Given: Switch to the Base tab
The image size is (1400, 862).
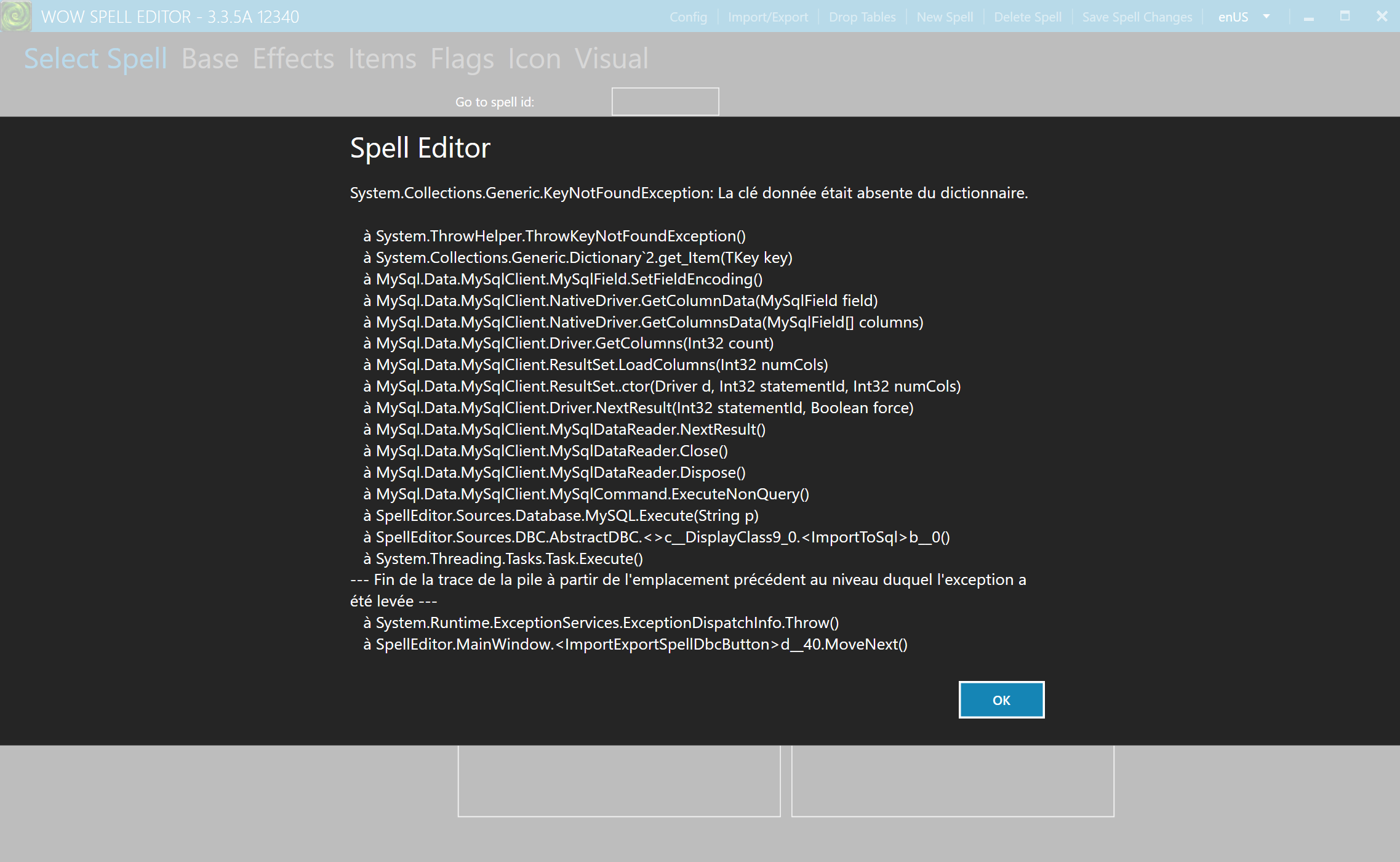Looking at the screenshot, I should point(210,58).
